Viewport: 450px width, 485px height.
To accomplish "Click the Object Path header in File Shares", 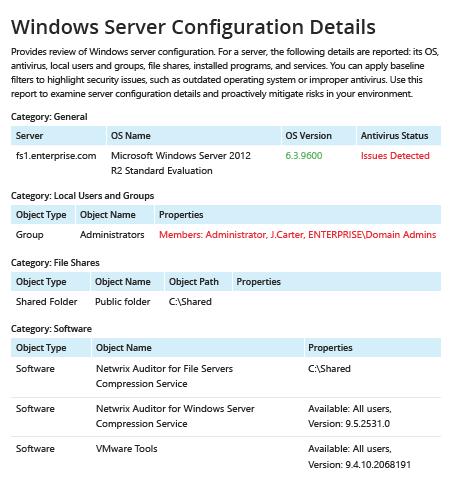I will pyautogui.click(x=194, y=282).
